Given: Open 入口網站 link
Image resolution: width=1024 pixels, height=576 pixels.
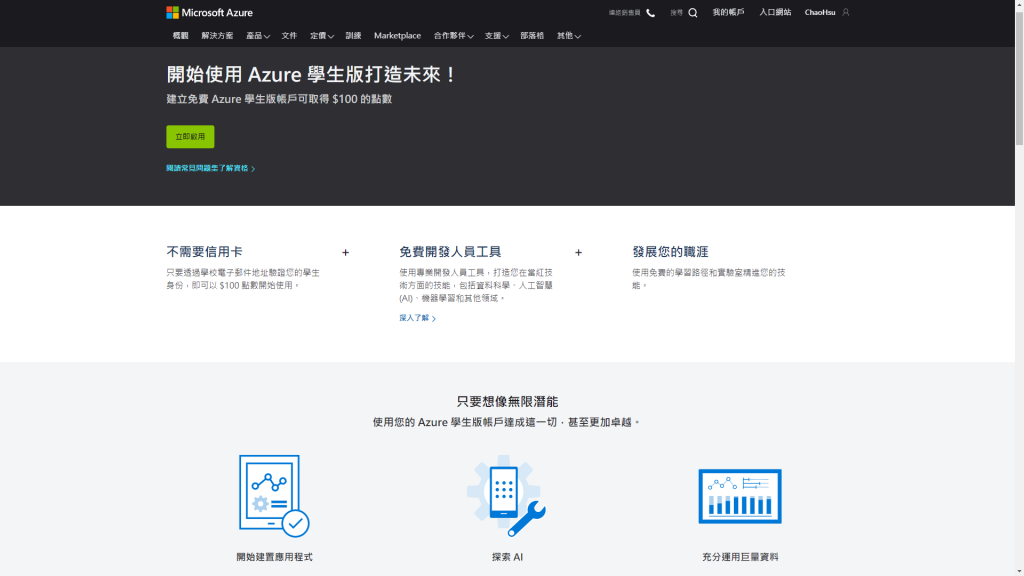Looking at the screenshot, I should pos(775,12).
